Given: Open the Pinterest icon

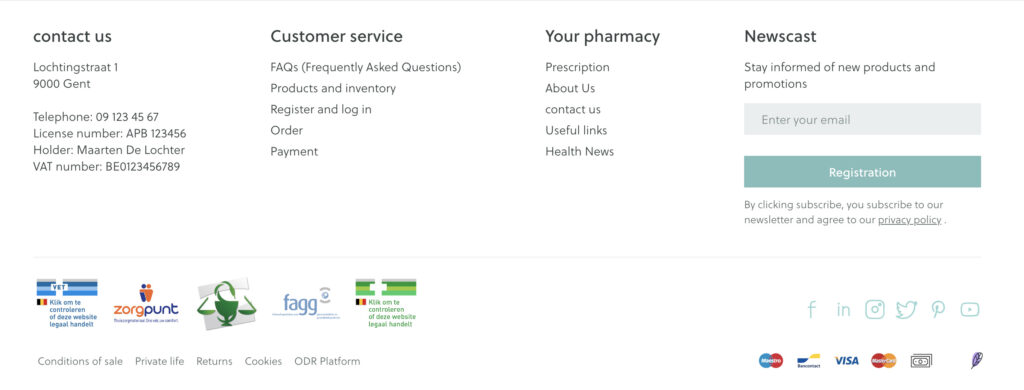Looking at the screenshot, I should click(938, 310).
